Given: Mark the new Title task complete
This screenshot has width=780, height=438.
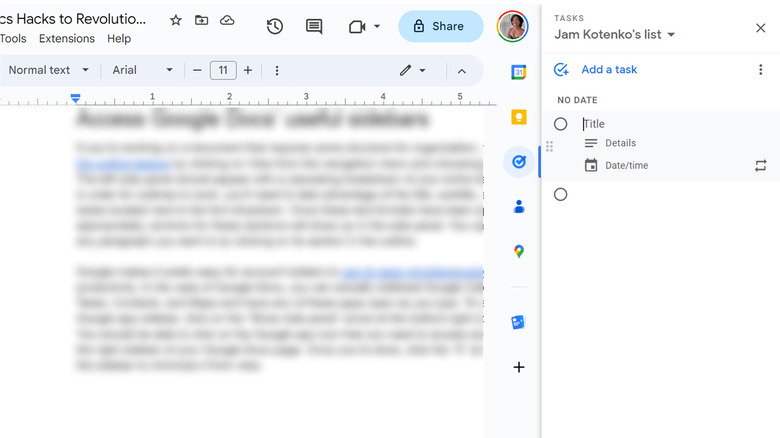Looking at the screenshot, I should (x=561, y=124).
